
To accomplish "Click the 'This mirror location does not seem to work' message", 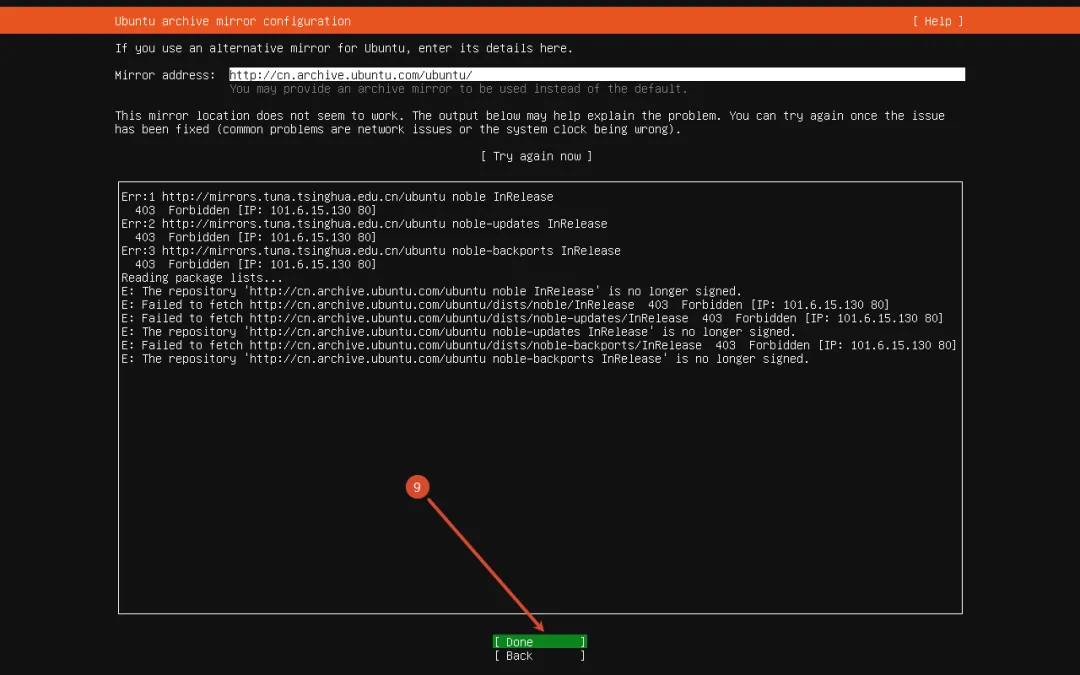I will [530, 123].
